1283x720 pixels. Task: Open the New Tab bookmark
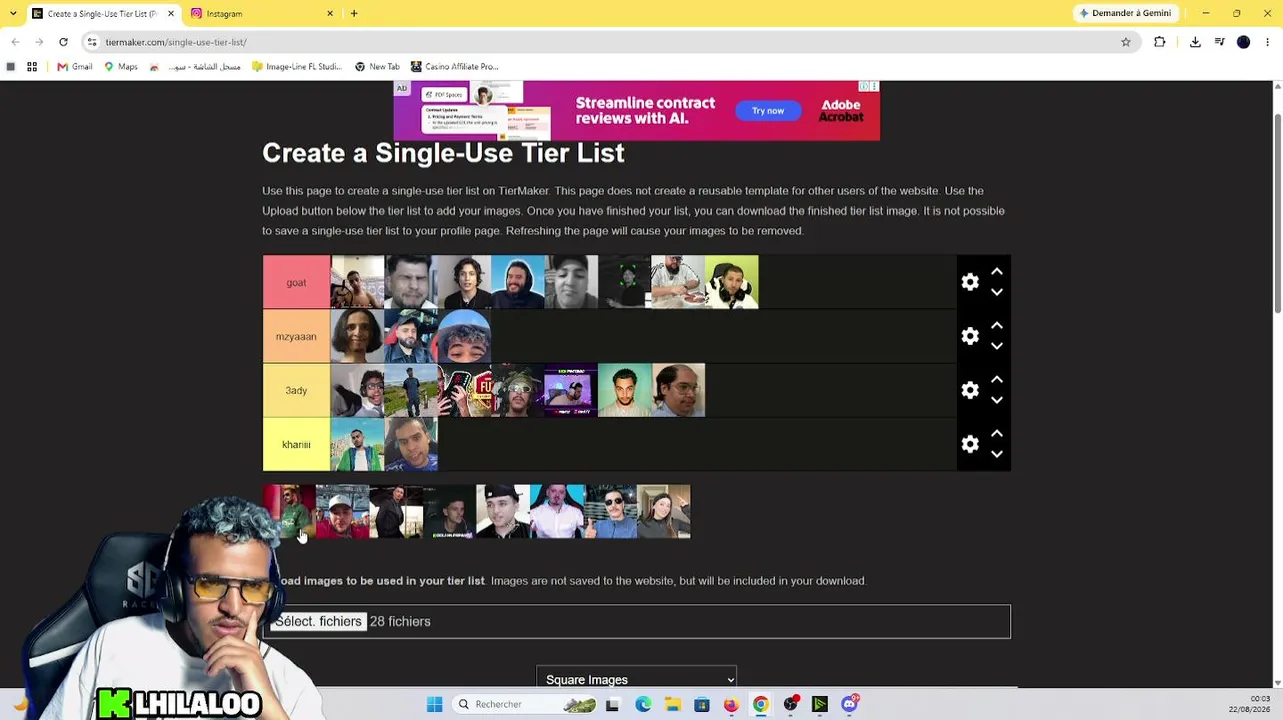[x=377, y=67]
